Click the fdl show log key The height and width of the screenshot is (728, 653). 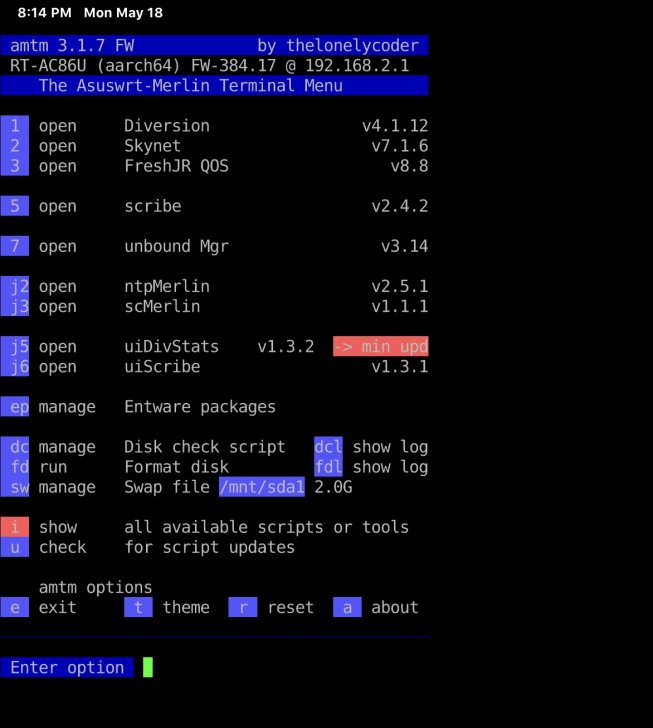[328, 467]
